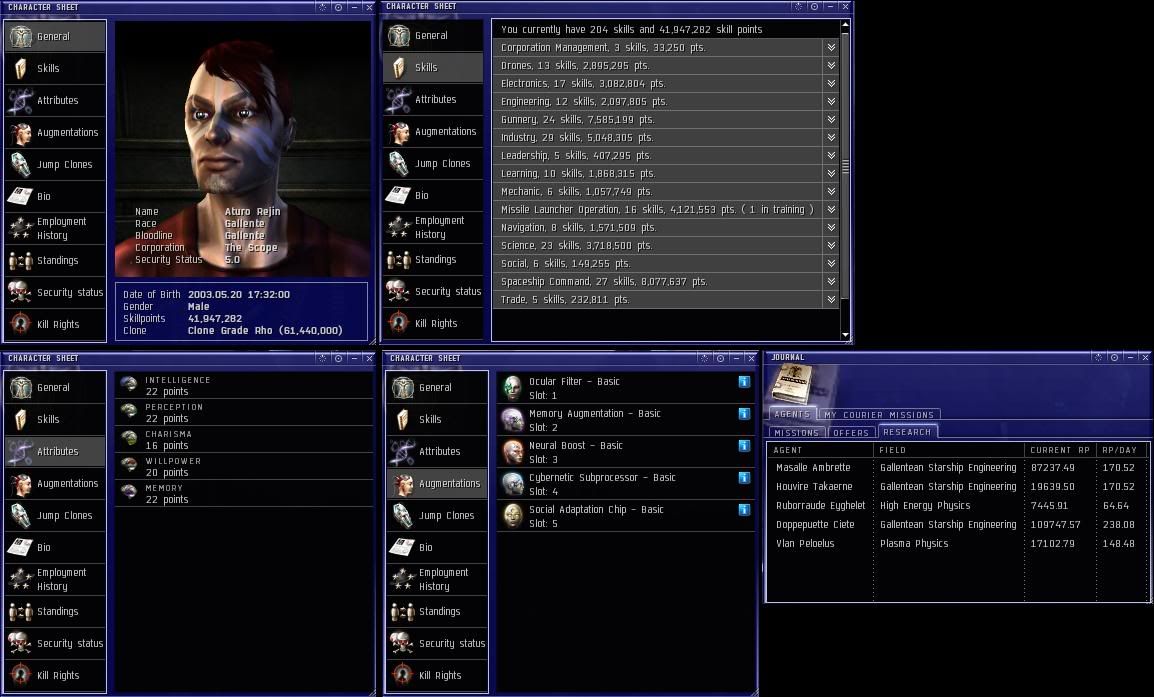Image resolution: width=1154 pixels, height=697 pixels.
Task: Click the Charisma attribute row
Action: click(244, 439)
